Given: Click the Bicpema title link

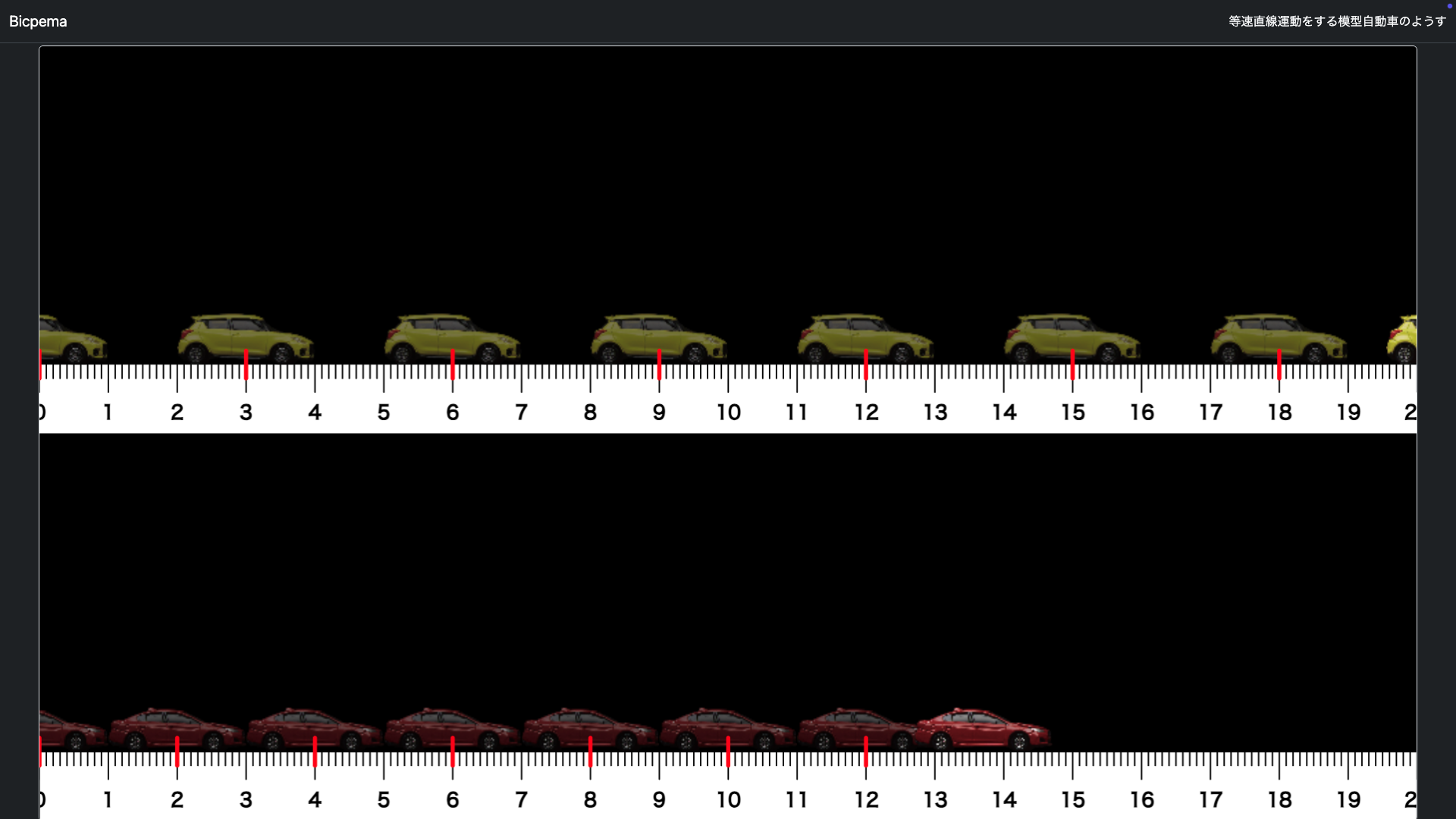Looking at the screenshot, I should tap(38, 21).
